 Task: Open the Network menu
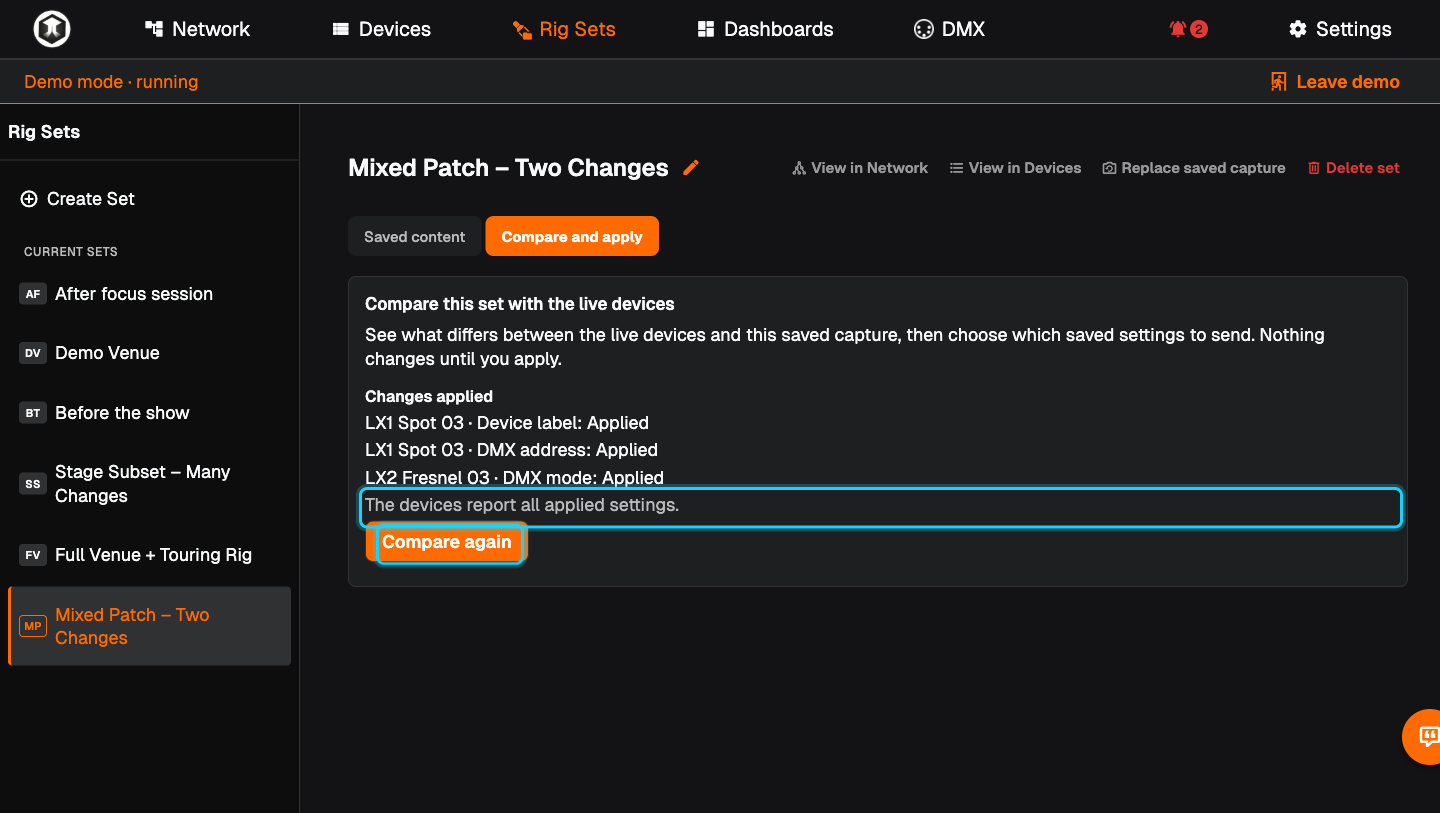click(197, 29)
